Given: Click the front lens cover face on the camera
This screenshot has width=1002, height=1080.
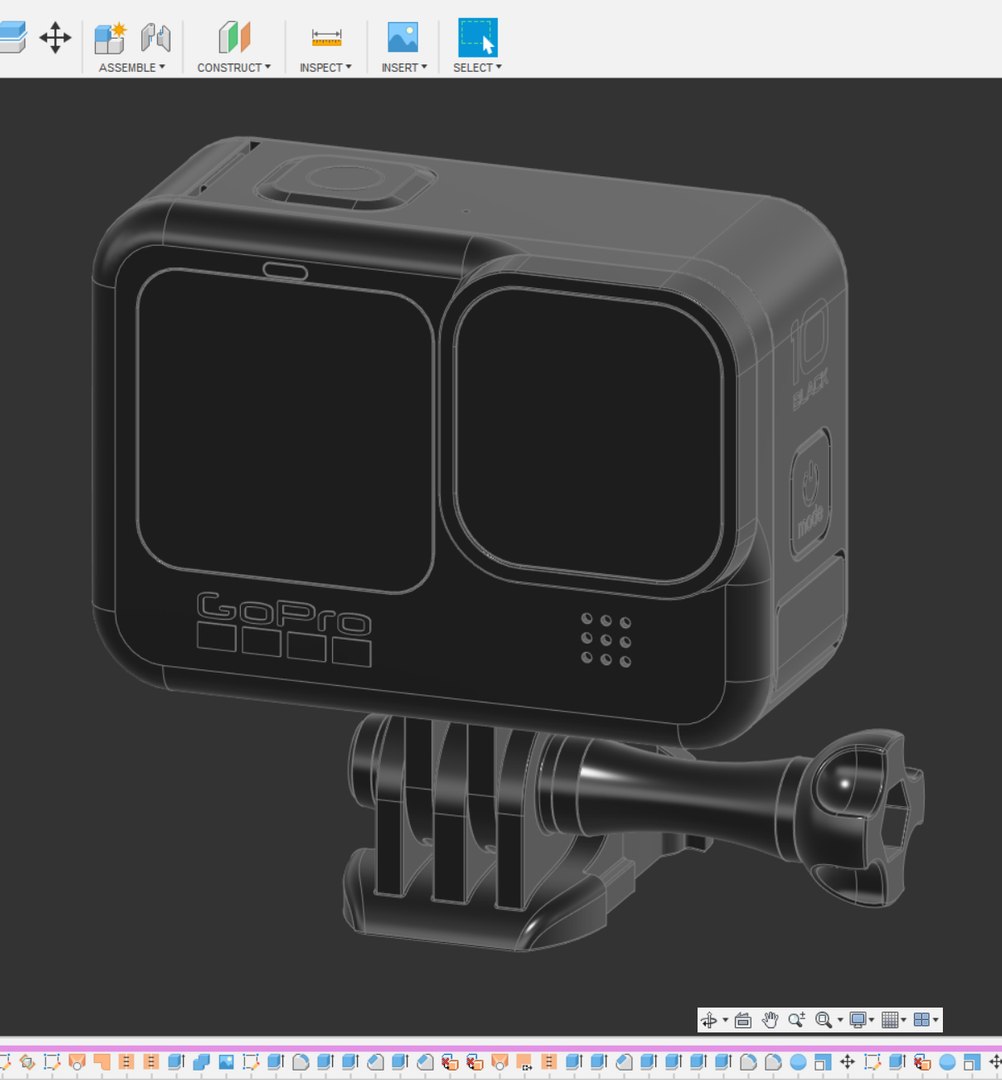Looking at the screenshot, I should [588, 435].
